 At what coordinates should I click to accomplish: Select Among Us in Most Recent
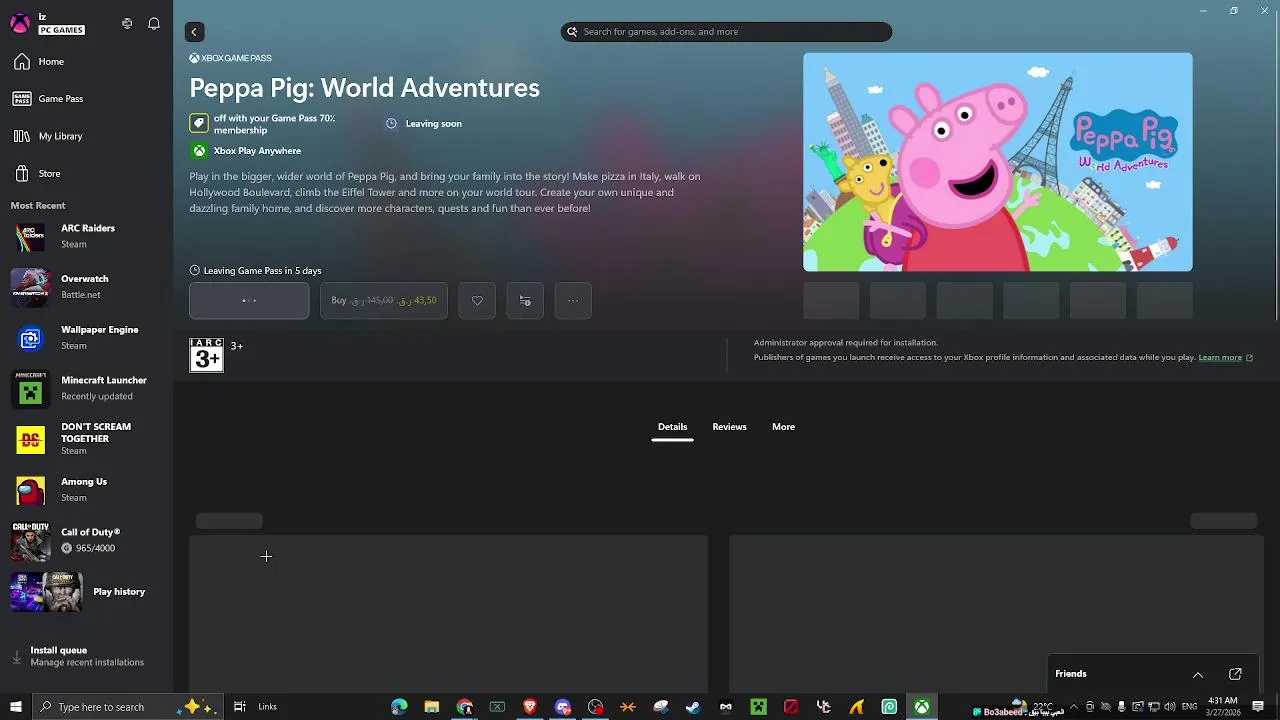coord(86,489)
